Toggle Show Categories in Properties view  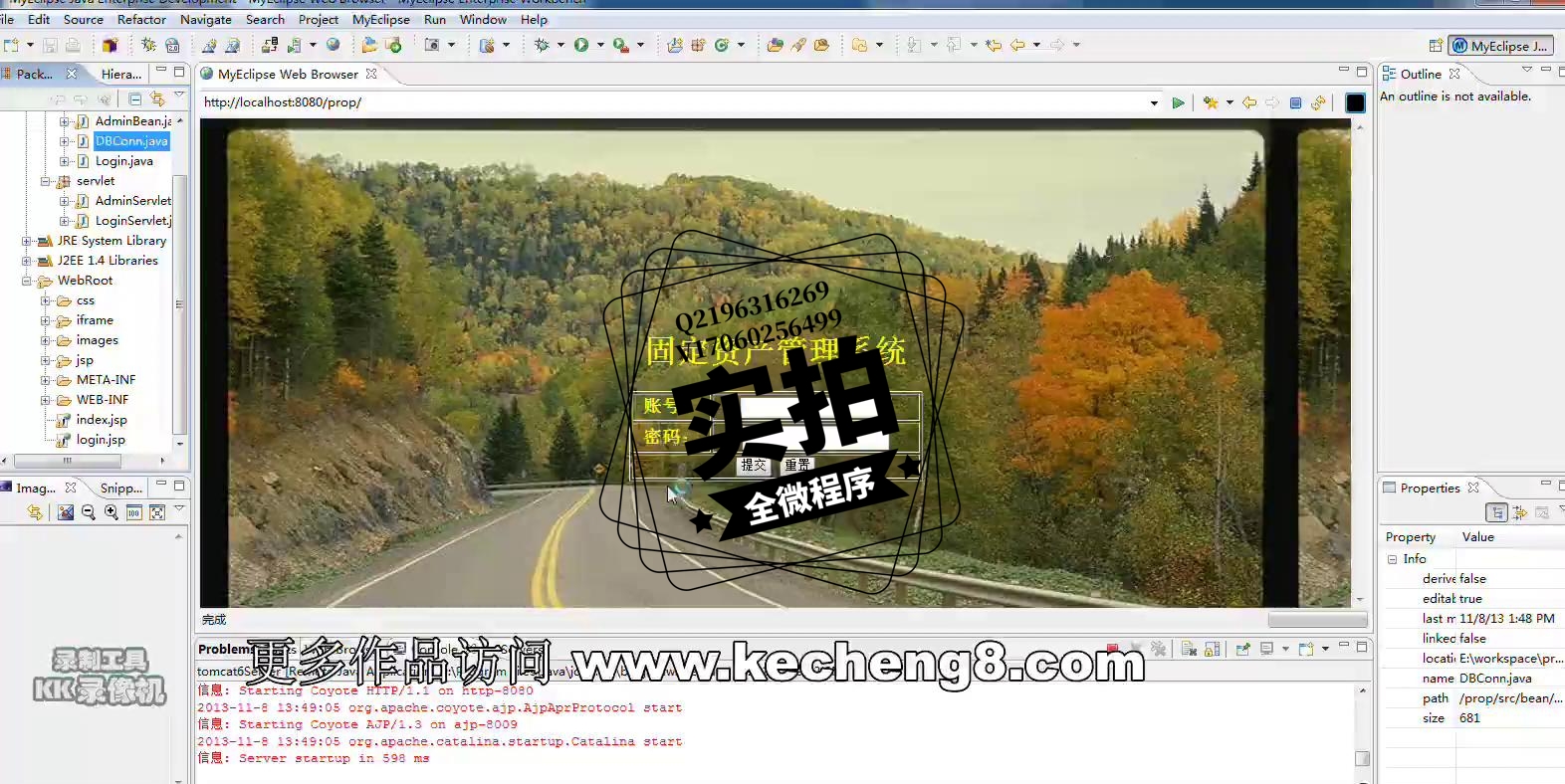tap(1496, 512)
